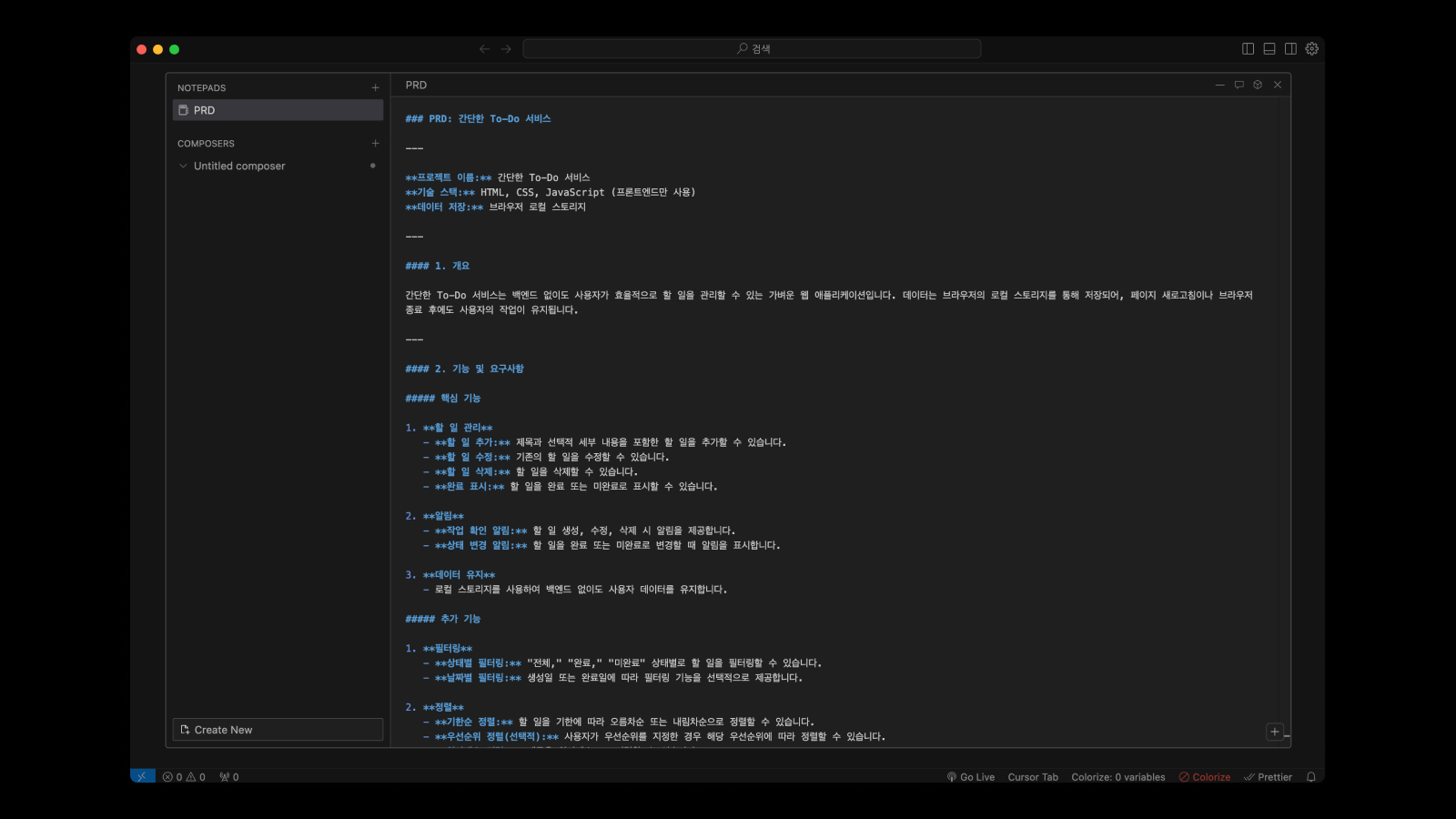The image size is (1456, 819).
Task: Click the '**완료 표시:**' line
Action: 571,487
